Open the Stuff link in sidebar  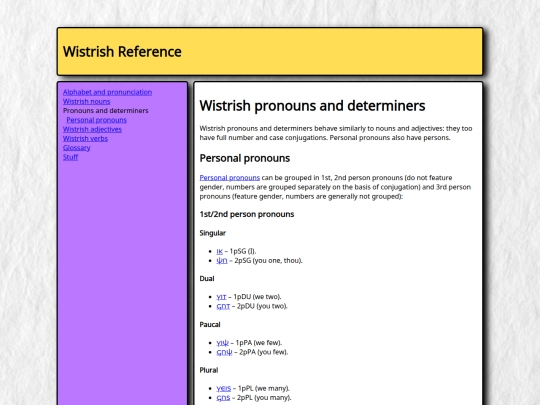click(70, 157)
